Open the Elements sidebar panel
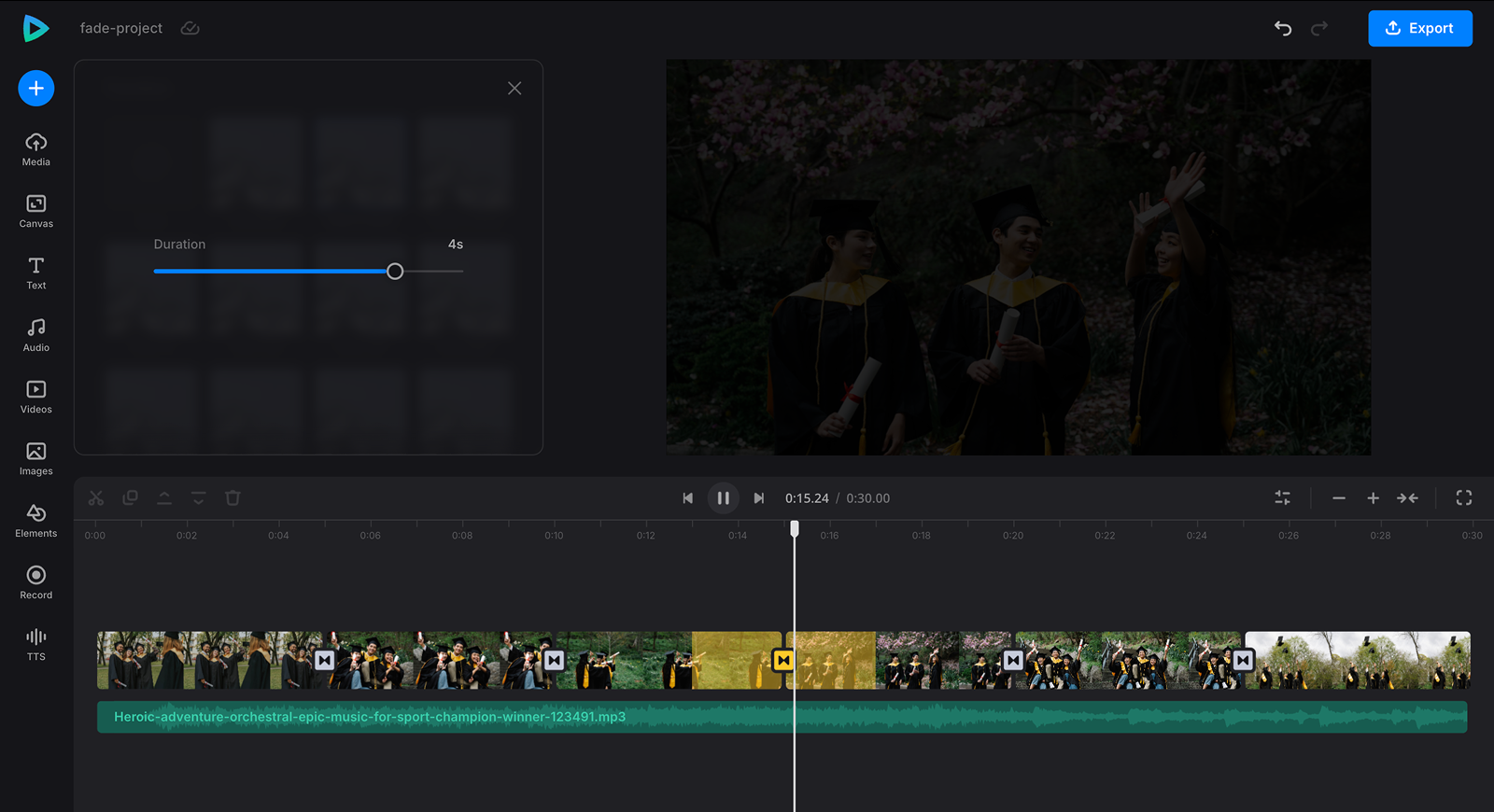This screenshot has width=1494, height=812. [x=36, y=521]
